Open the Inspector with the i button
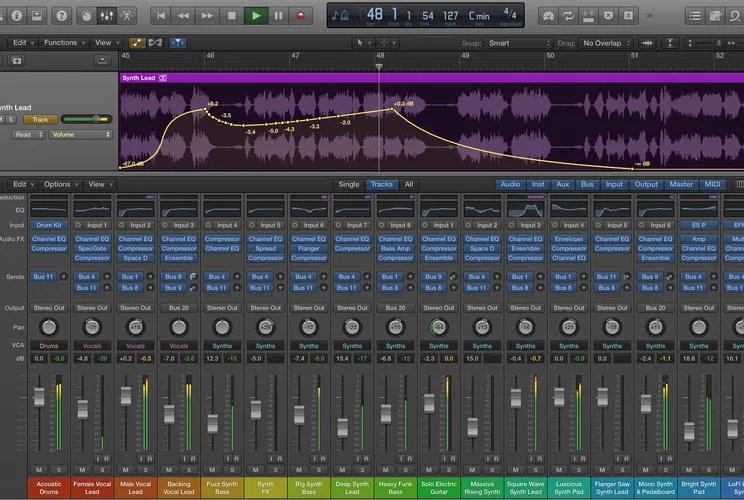 pos(17,16)
